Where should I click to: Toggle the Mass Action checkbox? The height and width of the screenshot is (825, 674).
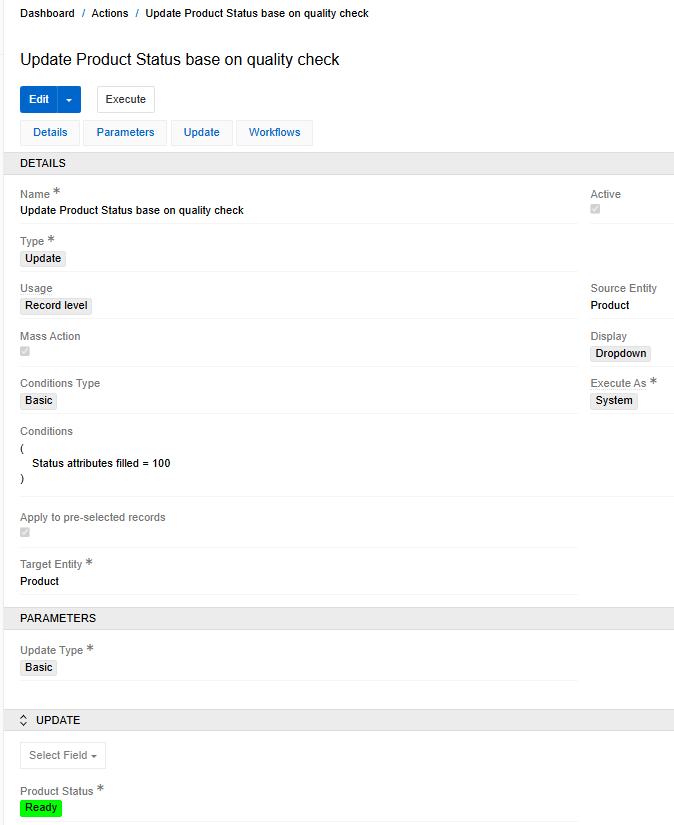tap(25, 351)
